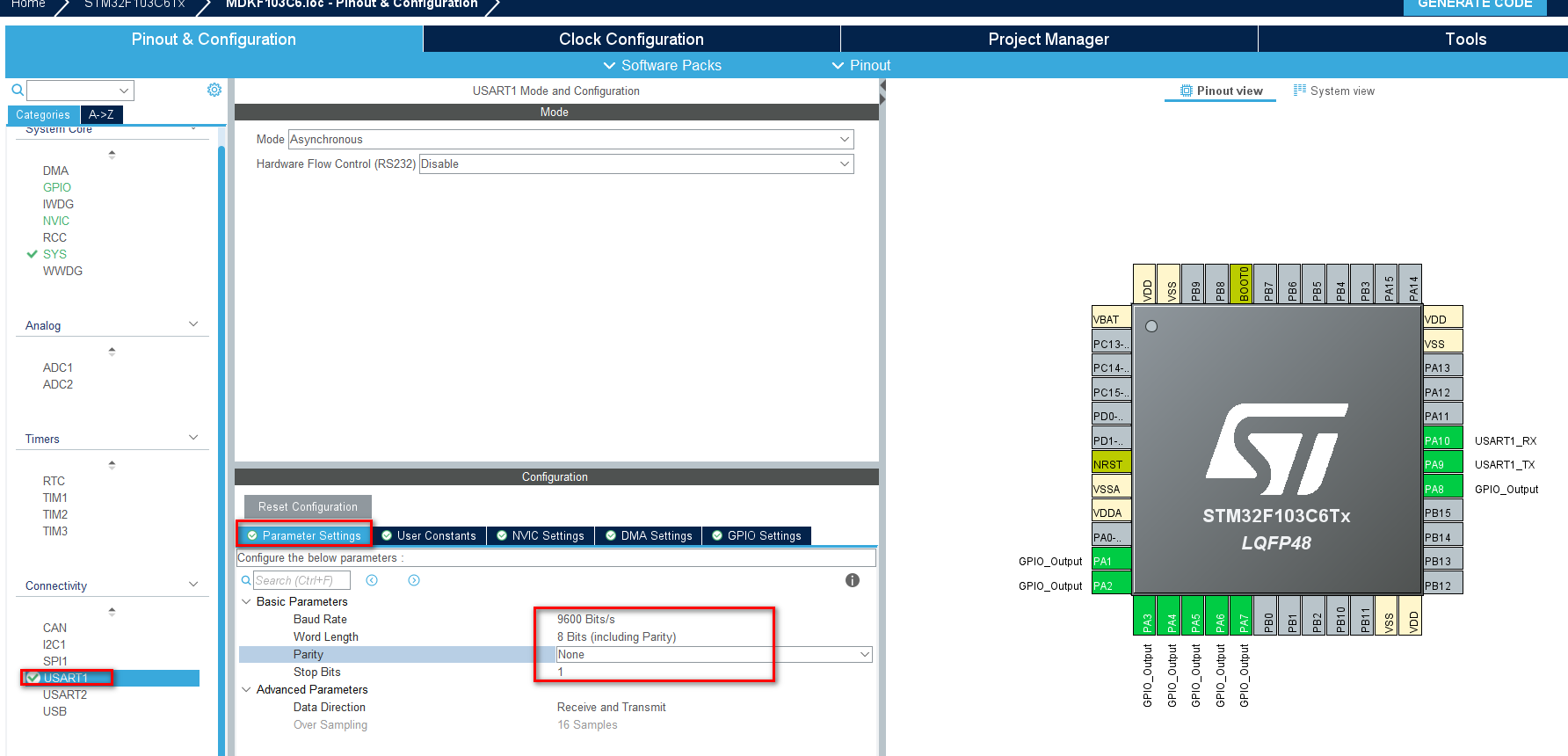Select the PB13 pin on the chip

coord(1442,561)
